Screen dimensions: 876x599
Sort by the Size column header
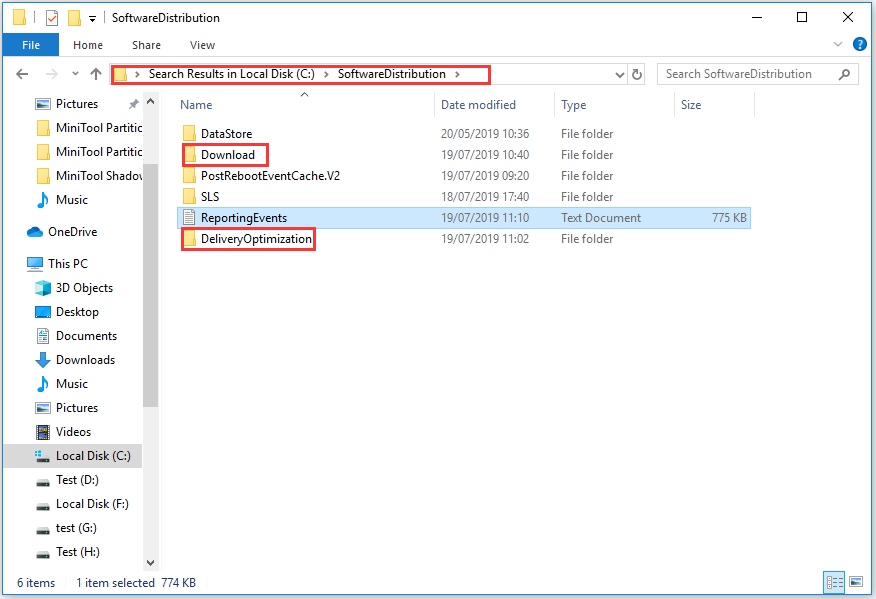pyautogui.click(x=691, y=105)
